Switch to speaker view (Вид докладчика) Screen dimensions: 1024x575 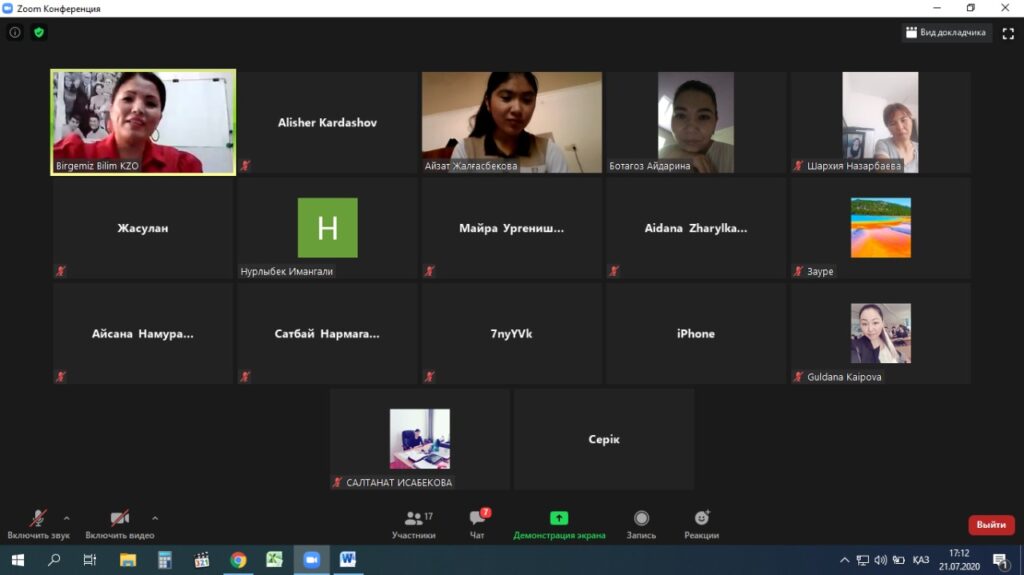(946, 32)
